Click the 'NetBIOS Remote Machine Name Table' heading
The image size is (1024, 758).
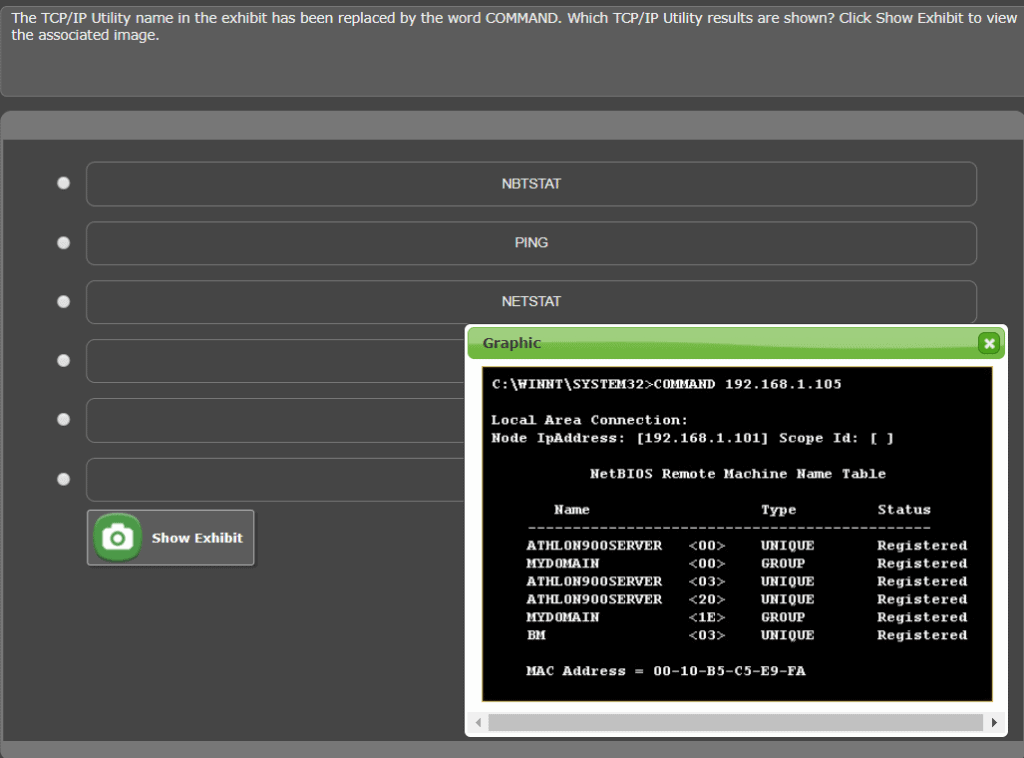737,473
